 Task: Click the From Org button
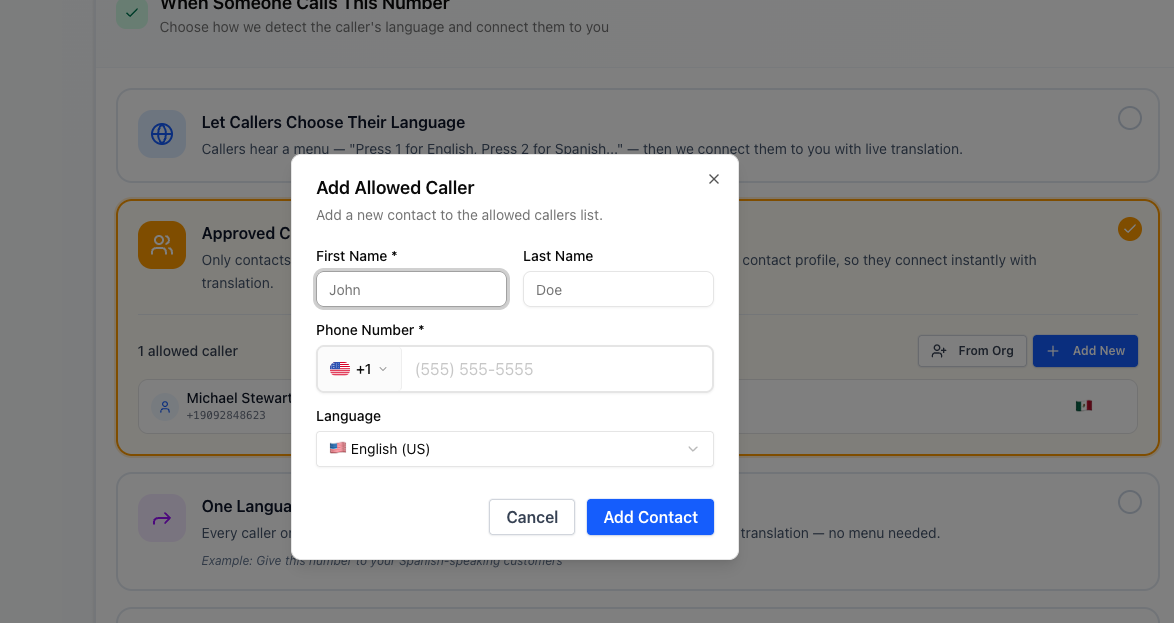click(x=971, y=351)
